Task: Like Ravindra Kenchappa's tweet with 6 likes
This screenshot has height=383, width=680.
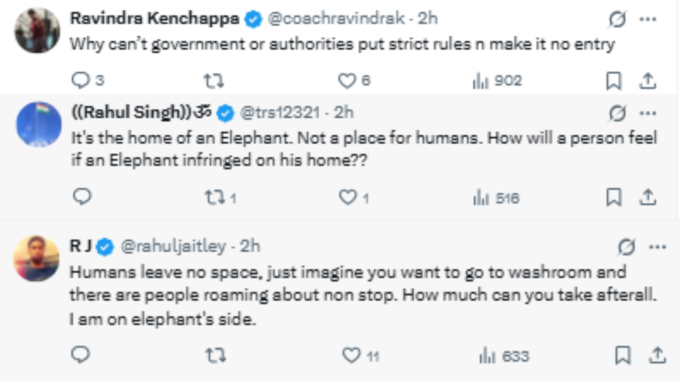Action: coord(354,81)
